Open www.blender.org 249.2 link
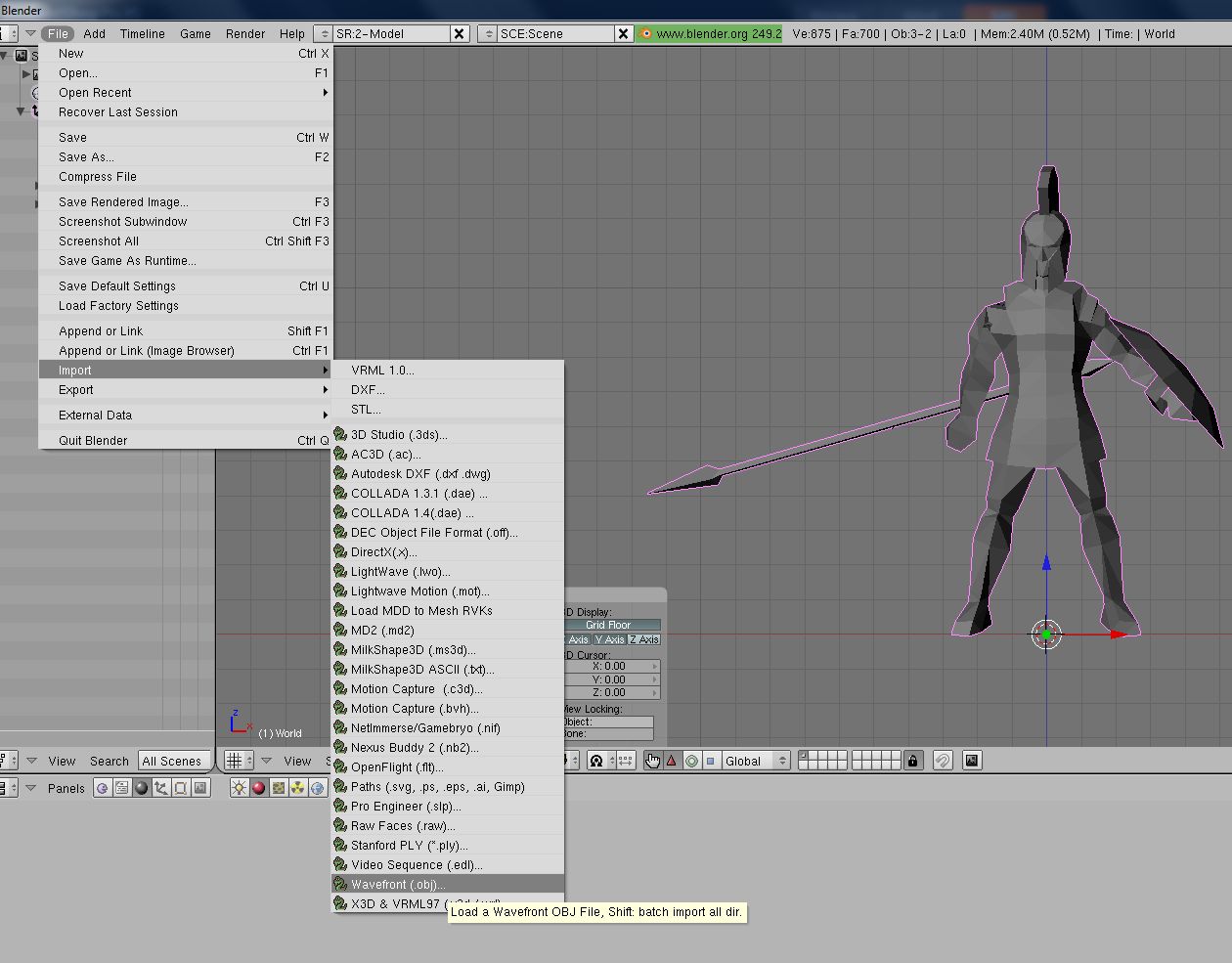 (710, 33)
